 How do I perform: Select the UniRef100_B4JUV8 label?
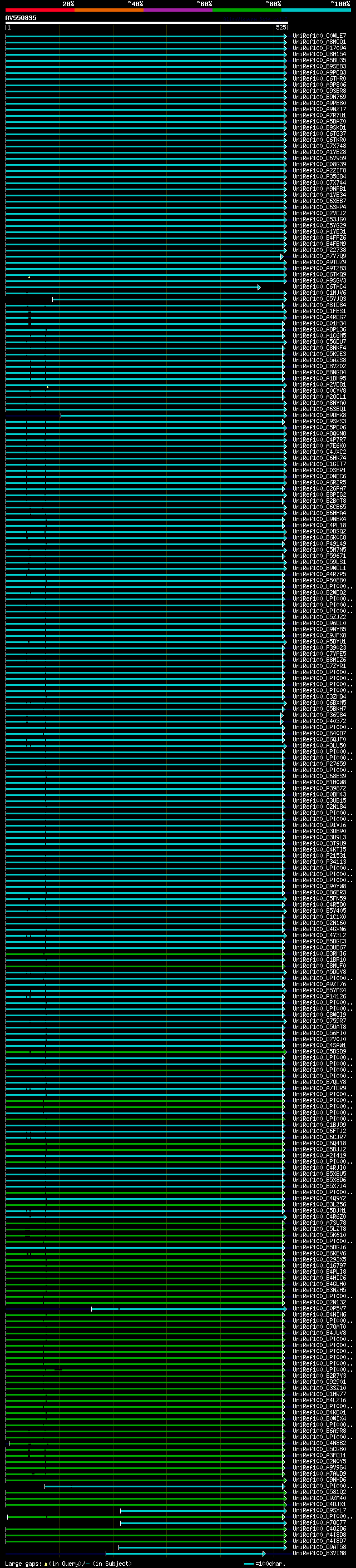click(x=319, y=1333)
